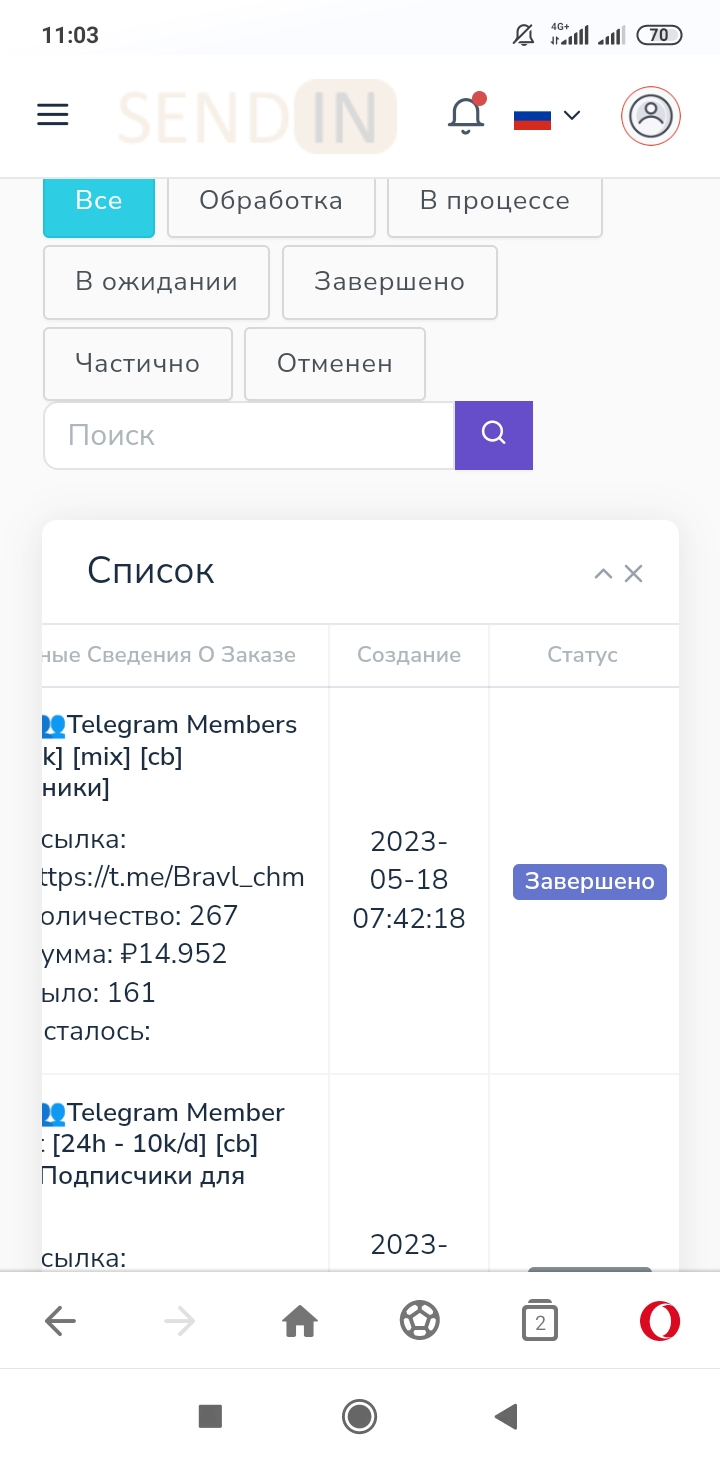
Task: Select the Завершено filter tab
Action: pos(390,282)
